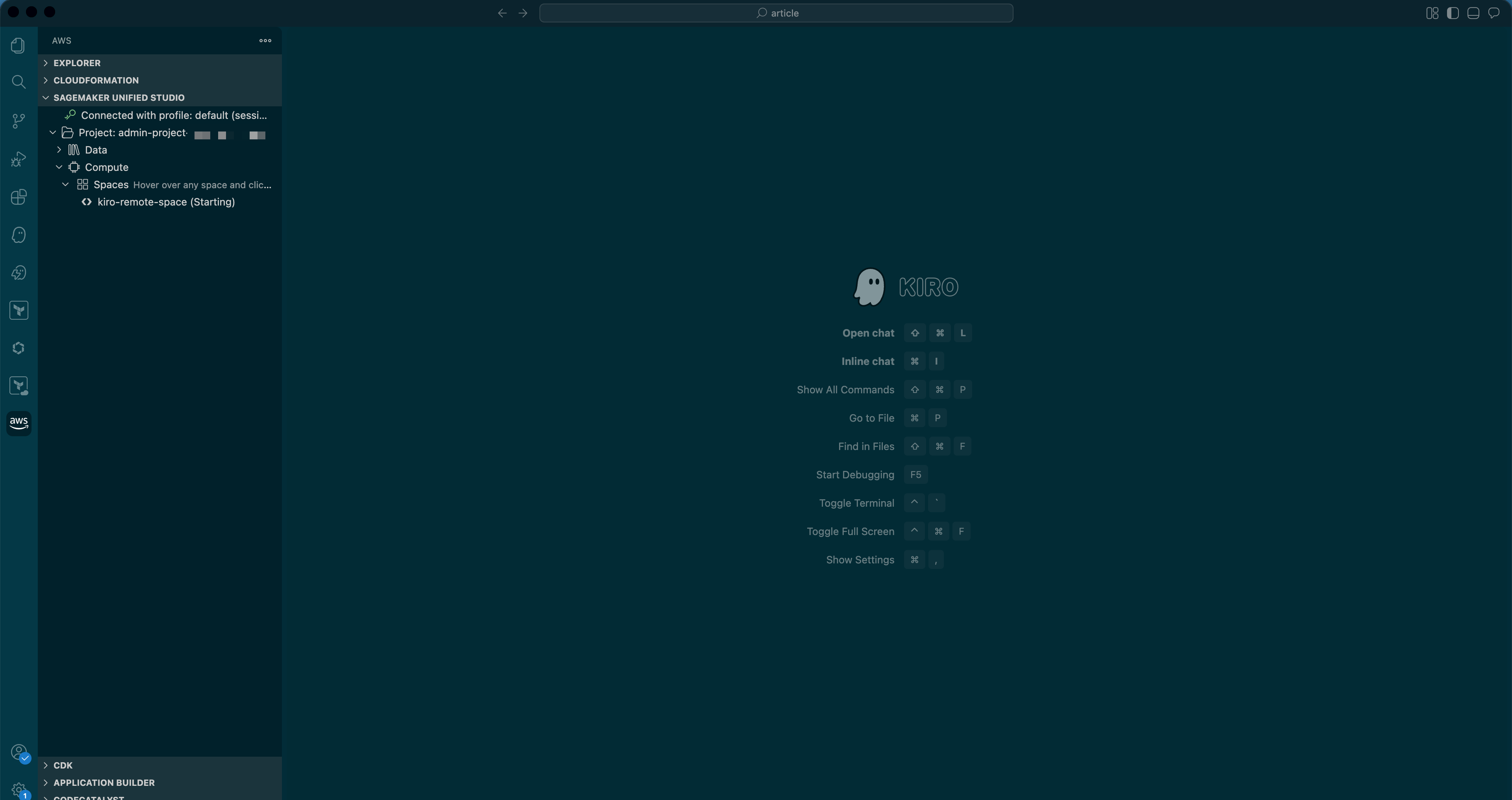Open the hexagonal ring icon in the activity bar

(x=18, y=348)
